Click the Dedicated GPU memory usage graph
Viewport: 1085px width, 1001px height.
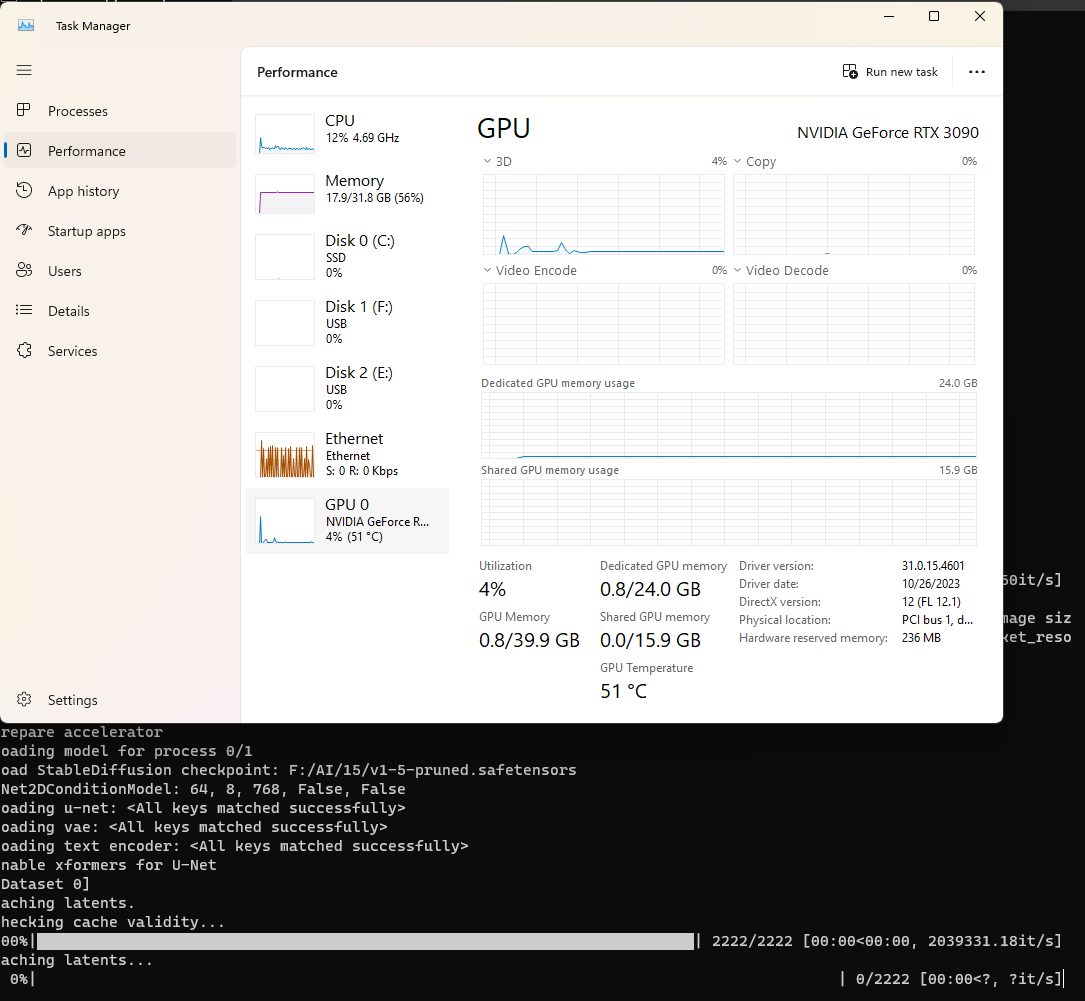point(728,425)
